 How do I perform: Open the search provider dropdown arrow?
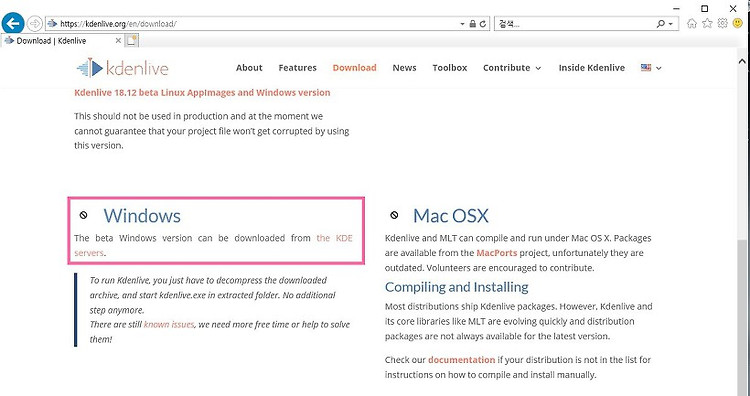tap(671, 24)
